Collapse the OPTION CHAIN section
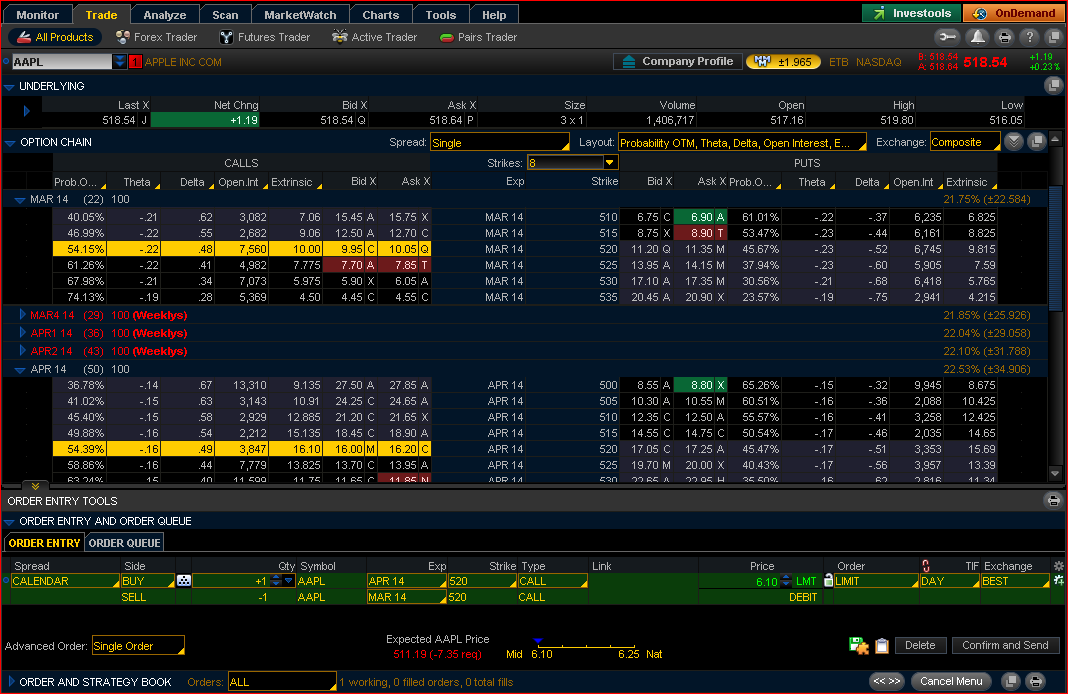 click(10, 142)
